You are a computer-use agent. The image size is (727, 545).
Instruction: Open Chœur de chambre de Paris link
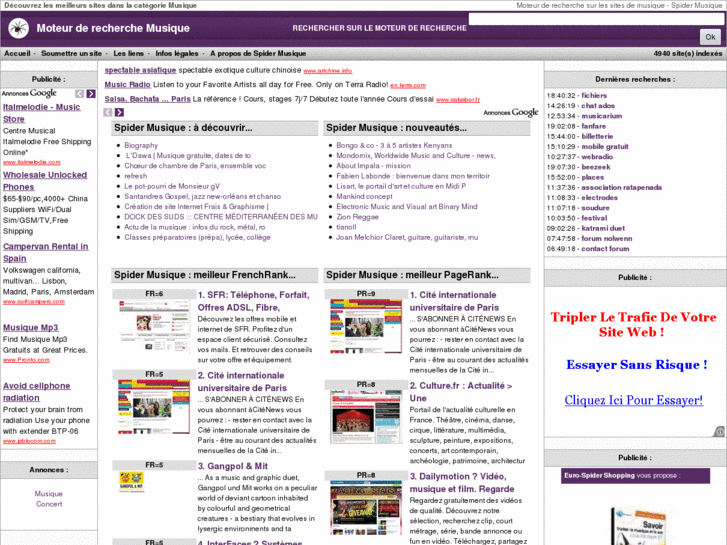[195, 166]
